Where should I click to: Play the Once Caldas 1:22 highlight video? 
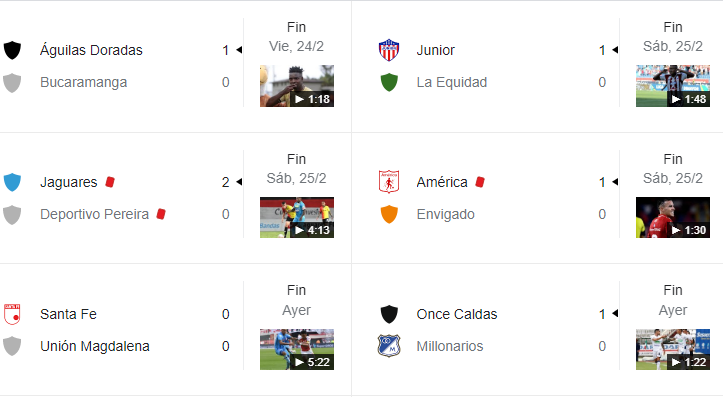pyautogui.click(x=673, y=350)
